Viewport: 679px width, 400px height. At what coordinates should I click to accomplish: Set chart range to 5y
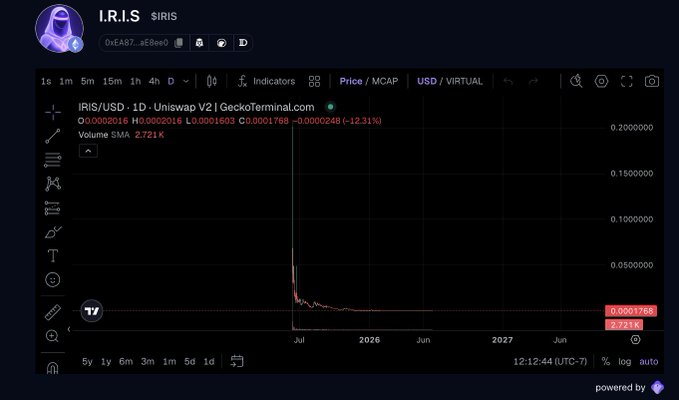[x=87, y=361]
